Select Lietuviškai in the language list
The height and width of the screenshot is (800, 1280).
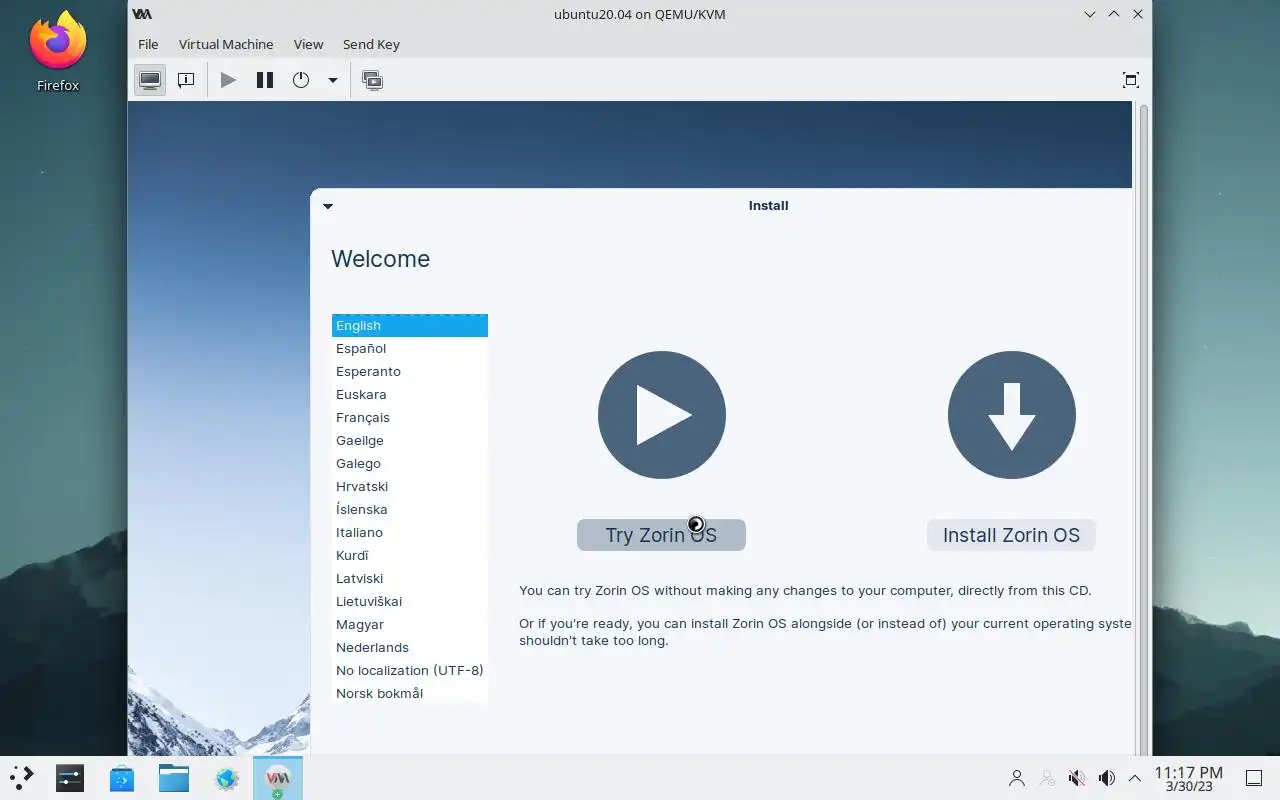pyautogui.click(x=410, y=601)
